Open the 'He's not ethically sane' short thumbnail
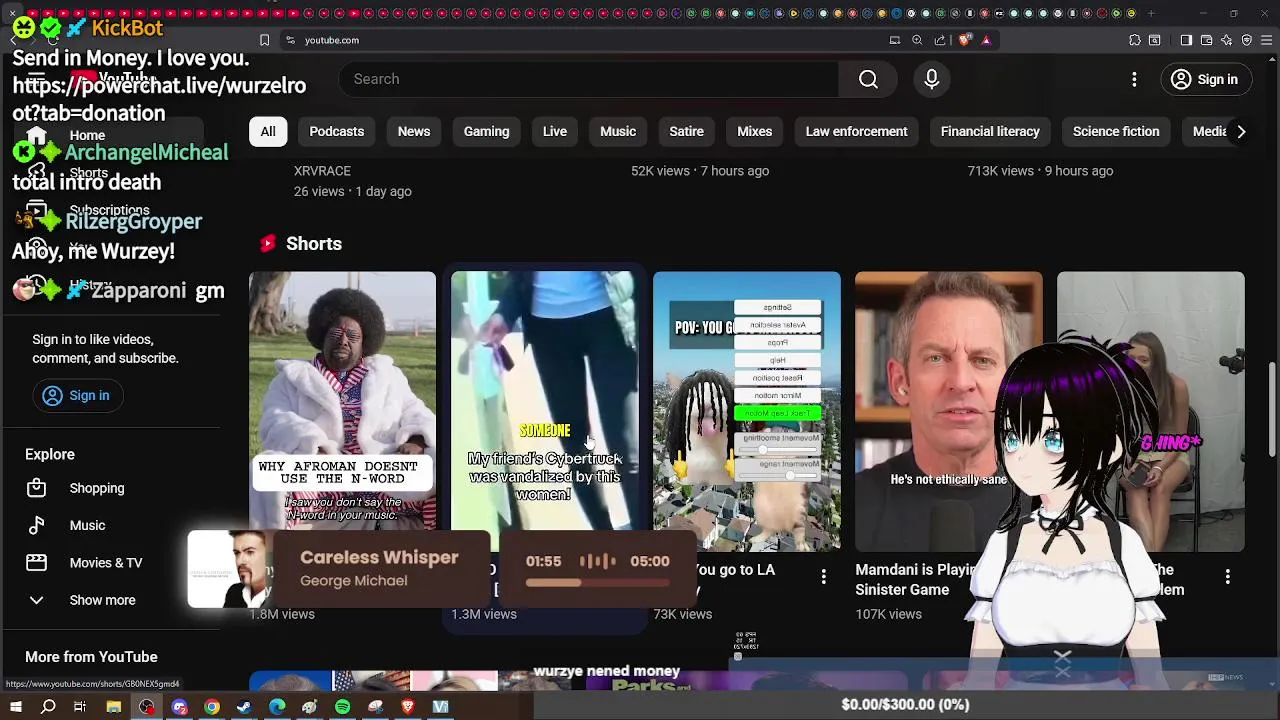1280x720 pixels. (949, 411)
